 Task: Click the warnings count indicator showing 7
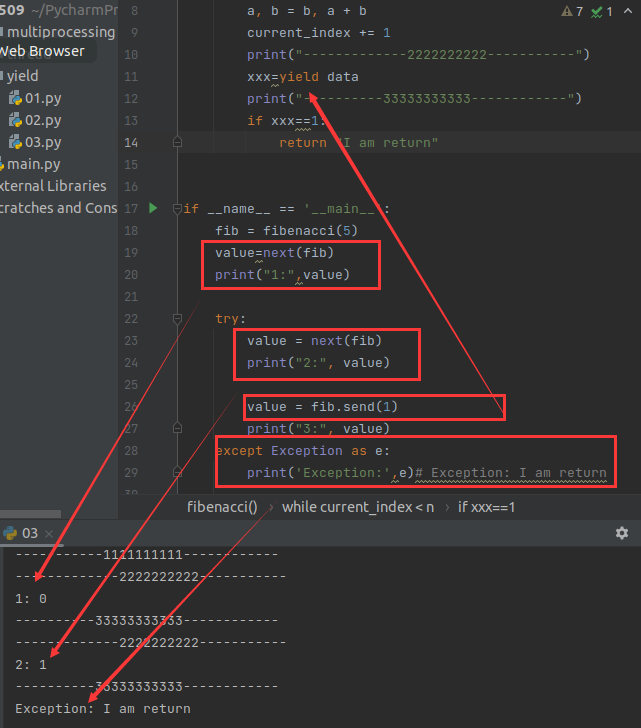[x=572, y=12]
